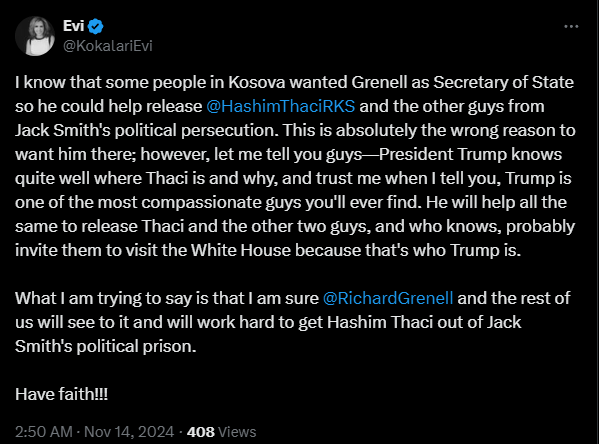Click the Nov 14, 2024 date
This screenshot has height=444, width=599.
tap(129, 432)
